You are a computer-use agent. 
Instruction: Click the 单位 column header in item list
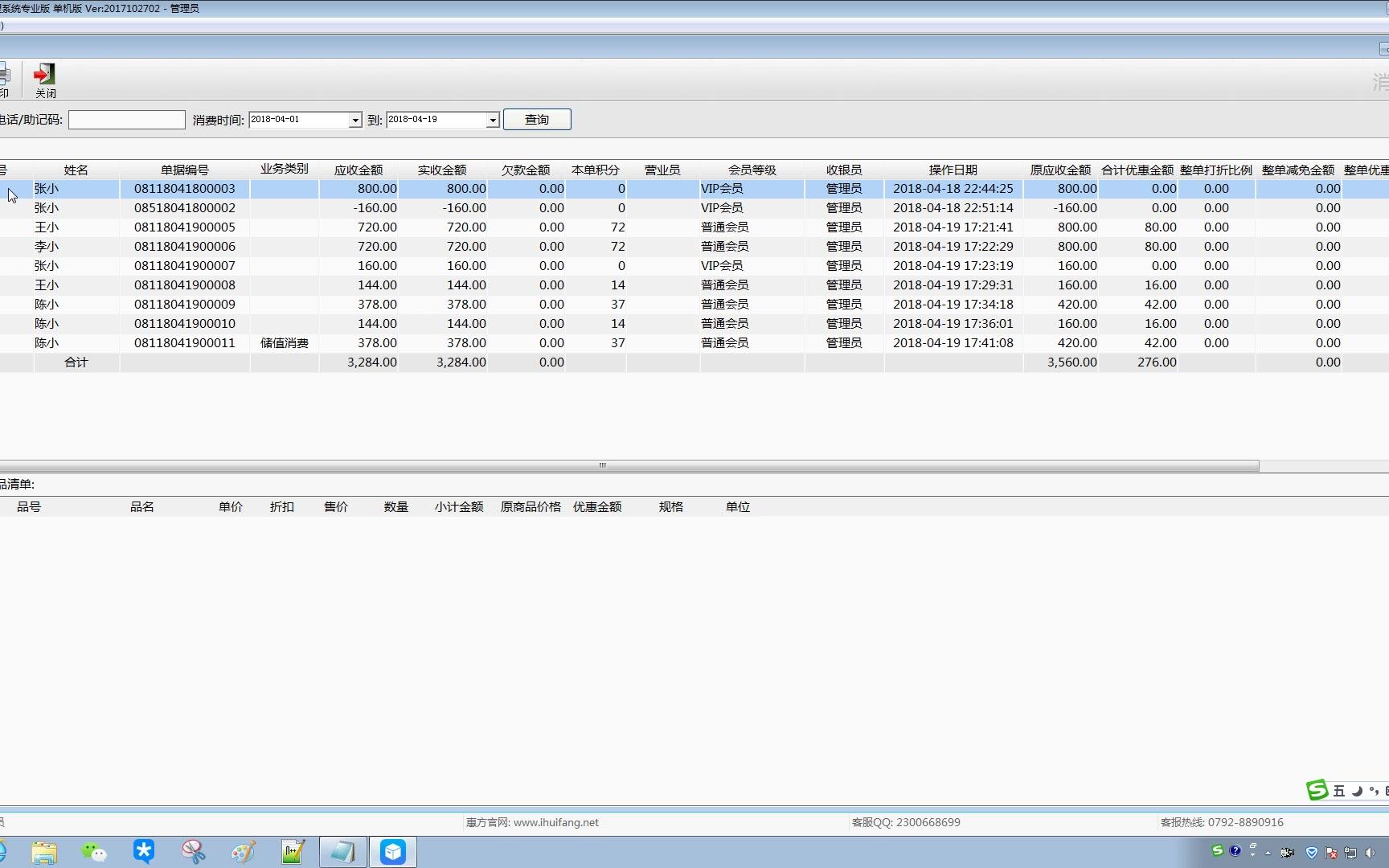(738, 507)
